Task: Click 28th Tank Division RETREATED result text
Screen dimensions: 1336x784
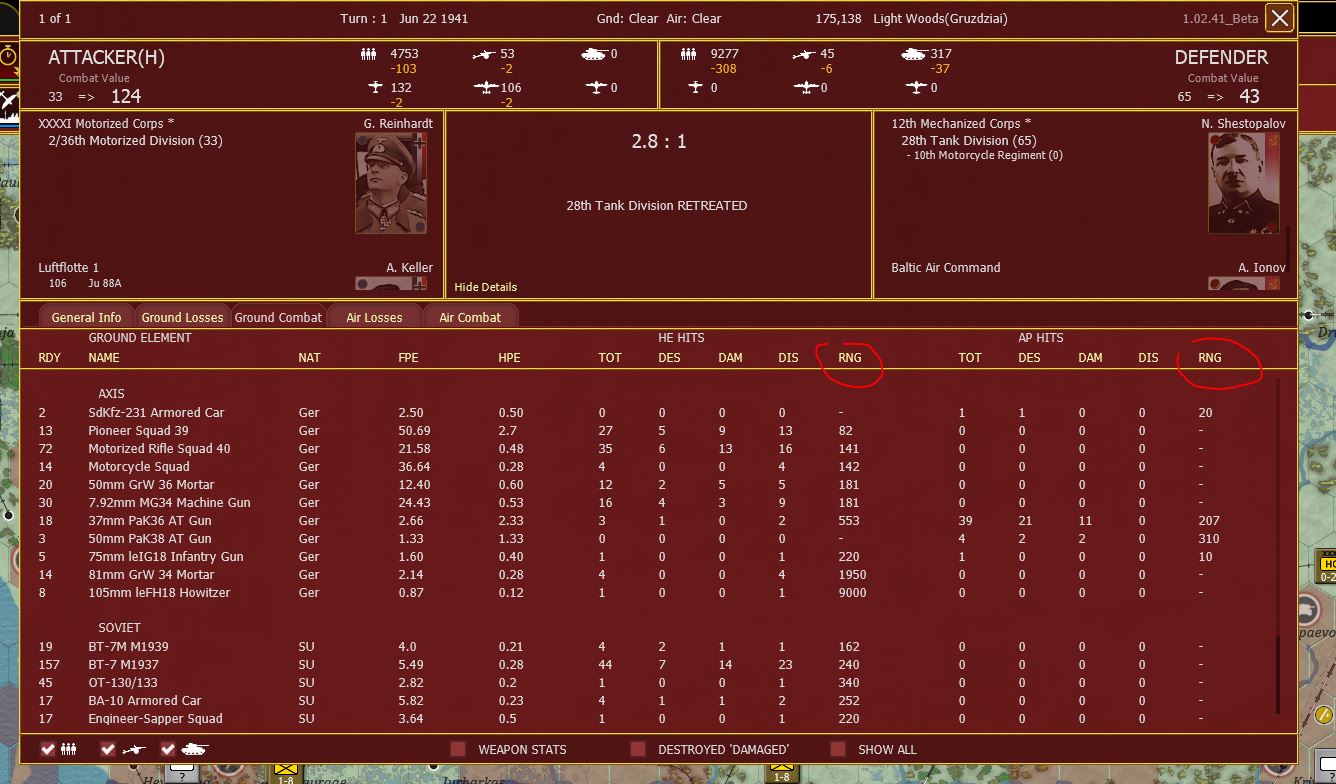Action: (657, 206)
